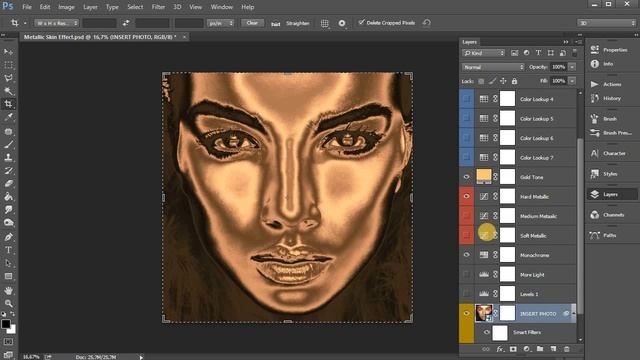This screenshot has height=360, width=640.
Task: Hide the Monochrome layer
Action: [466, 255]
